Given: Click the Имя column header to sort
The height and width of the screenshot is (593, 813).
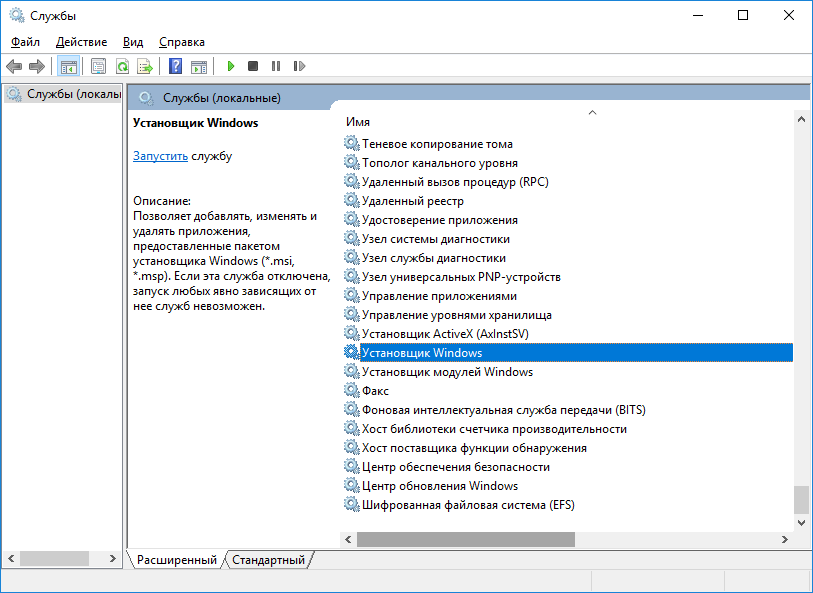Looking at the screenshot, I should tap(358, 121).
